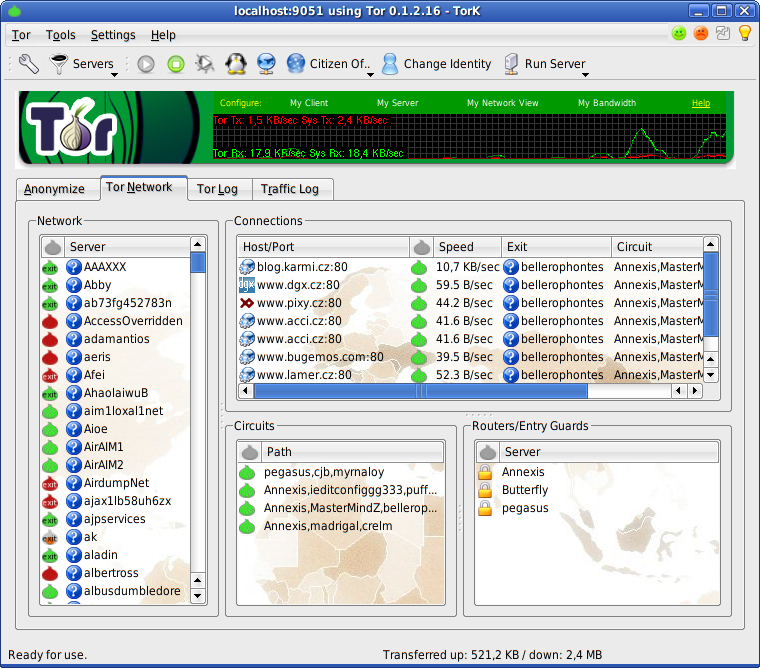This screenshot has width=760, height=668.
Task: Start Tor with the grey play button
Action: [x=146, y=64]
